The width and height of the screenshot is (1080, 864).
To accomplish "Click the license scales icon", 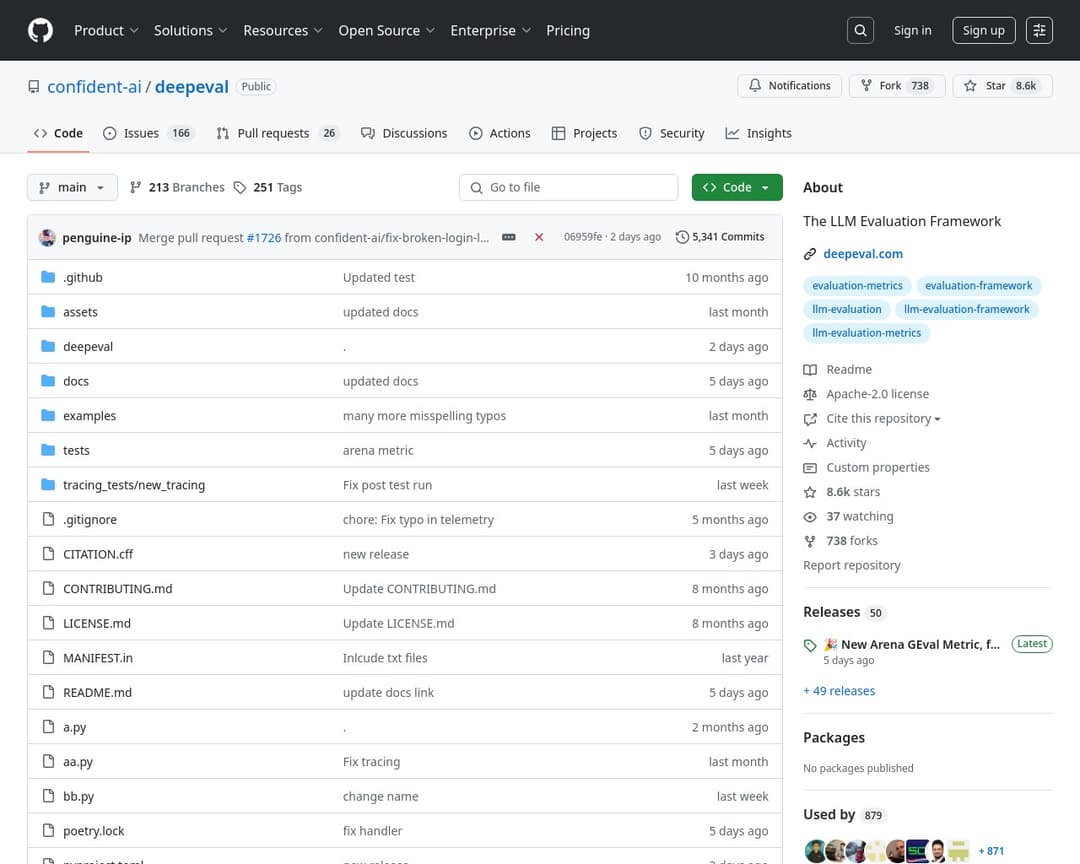I will click(810, 394).
